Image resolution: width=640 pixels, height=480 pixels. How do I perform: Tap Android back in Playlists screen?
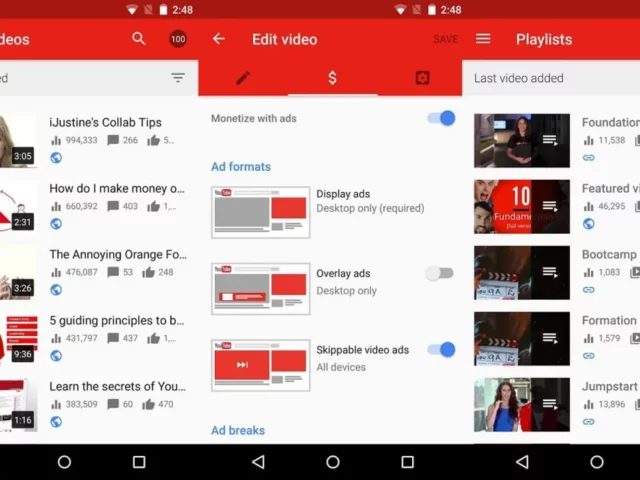tap(522, 462)
